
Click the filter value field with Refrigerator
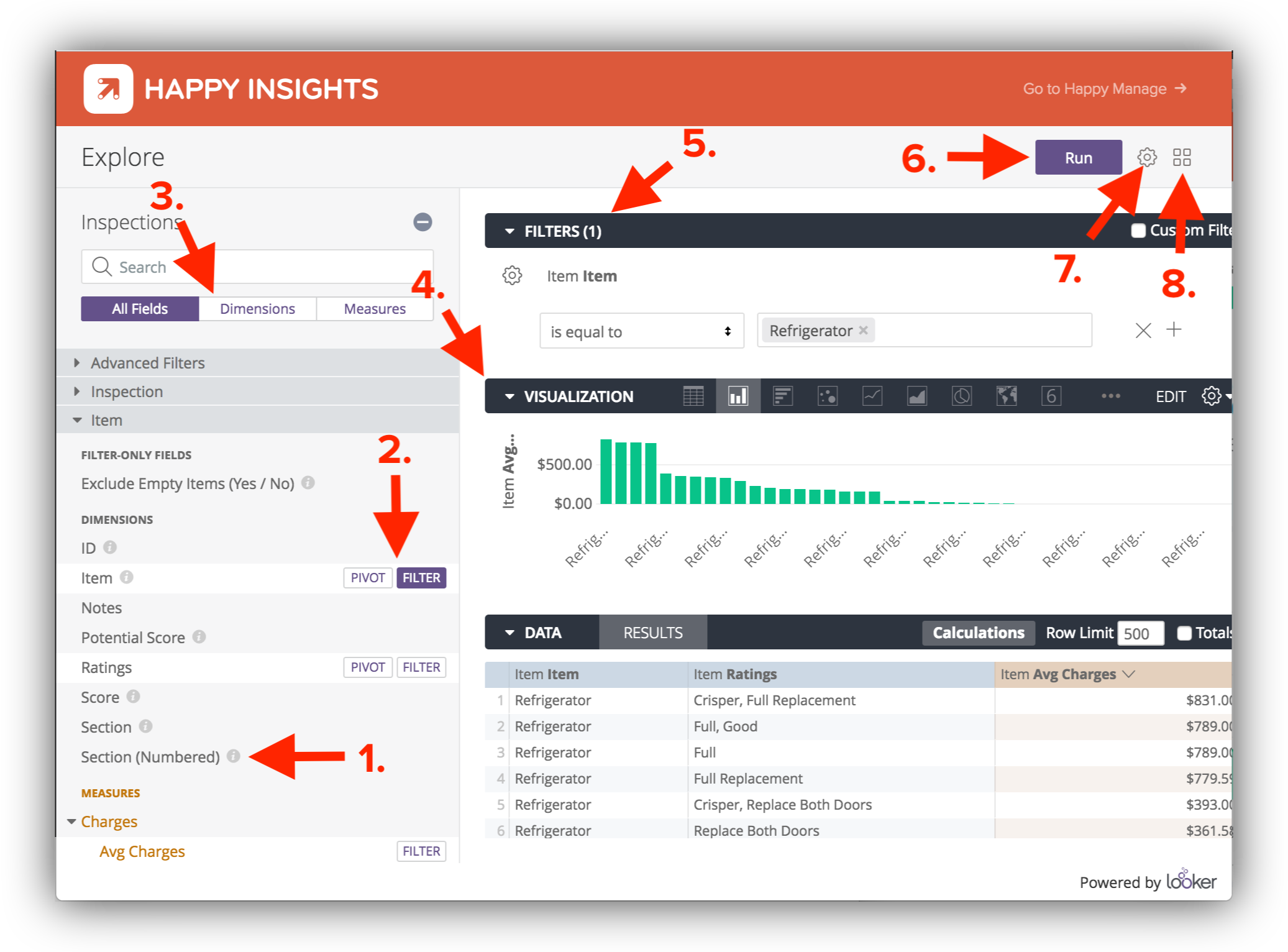coord(925,330)
